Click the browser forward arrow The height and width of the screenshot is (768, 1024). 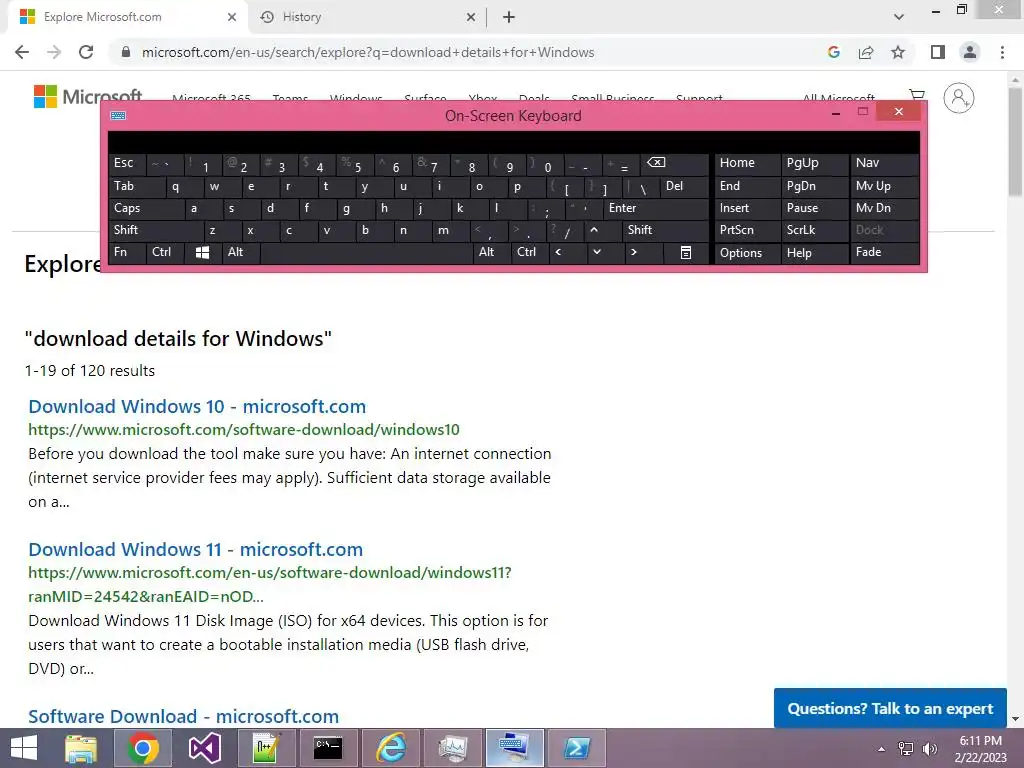(54, 52)
